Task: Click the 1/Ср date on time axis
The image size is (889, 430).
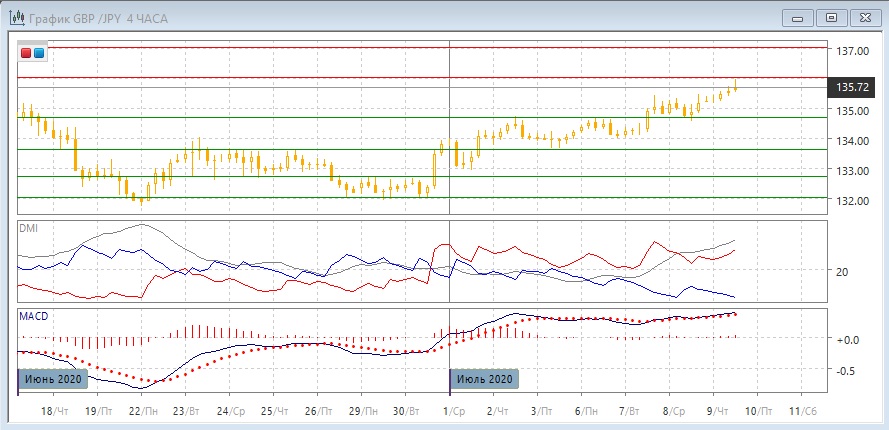Action: pos(455,411)
